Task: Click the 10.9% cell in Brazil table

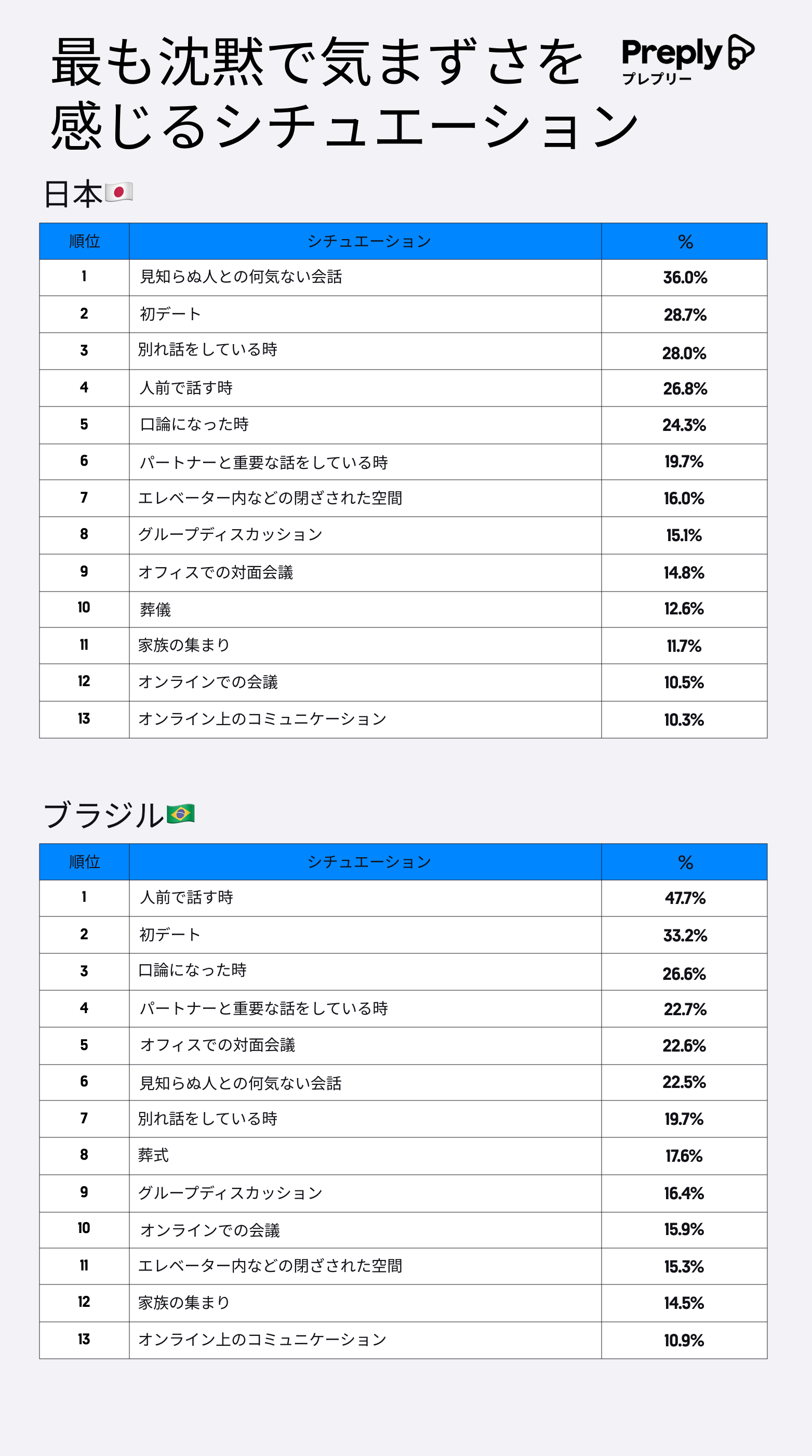Action: pyautogui.click(x=684, y=1340)
